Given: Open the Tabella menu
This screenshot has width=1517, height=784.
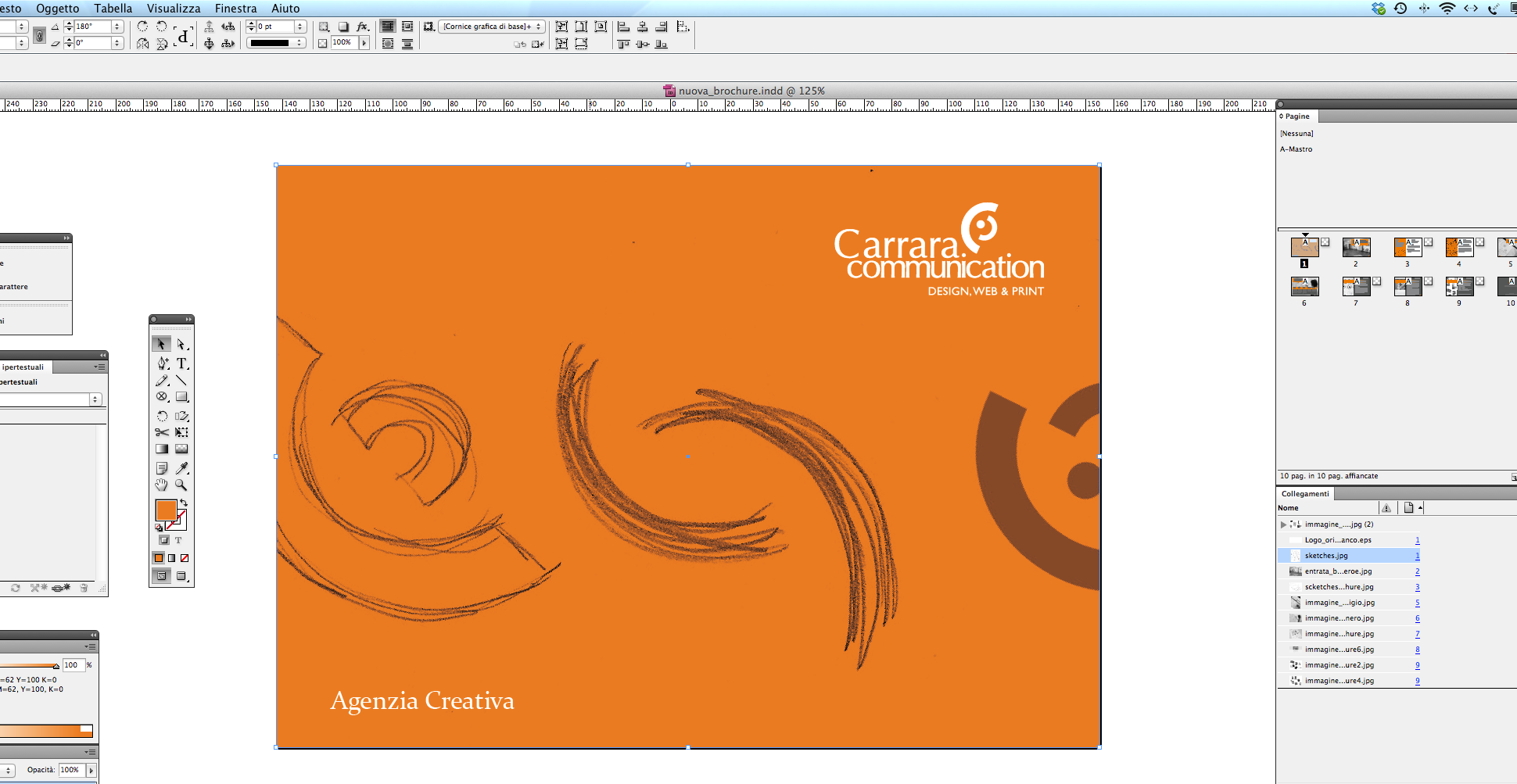Looking at the screenshot, I should point(113,9).
